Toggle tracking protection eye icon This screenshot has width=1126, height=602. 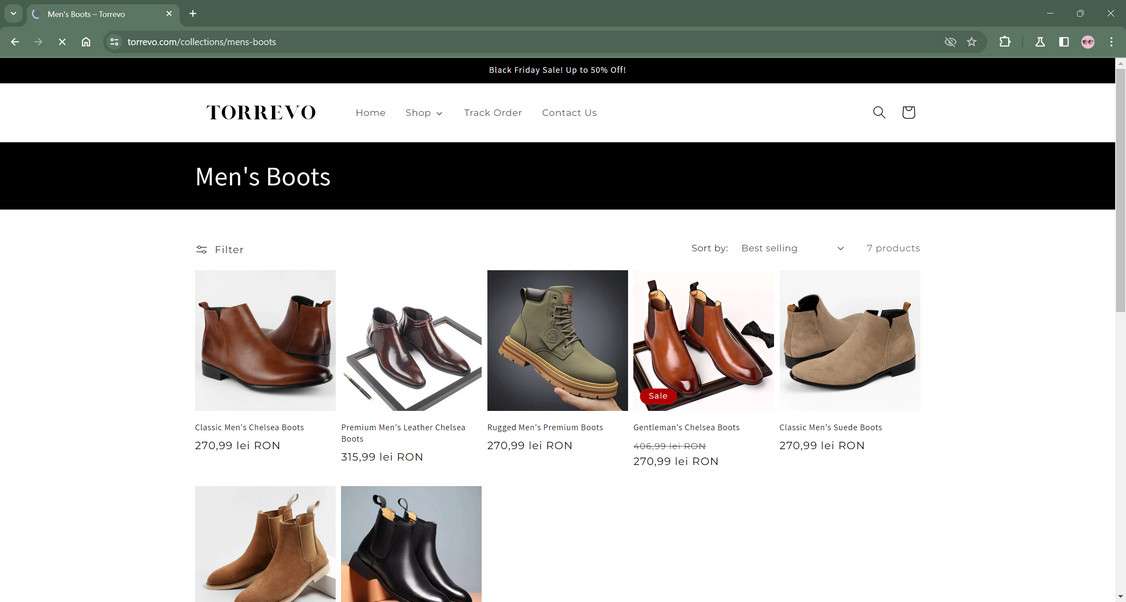pos(948,41)
